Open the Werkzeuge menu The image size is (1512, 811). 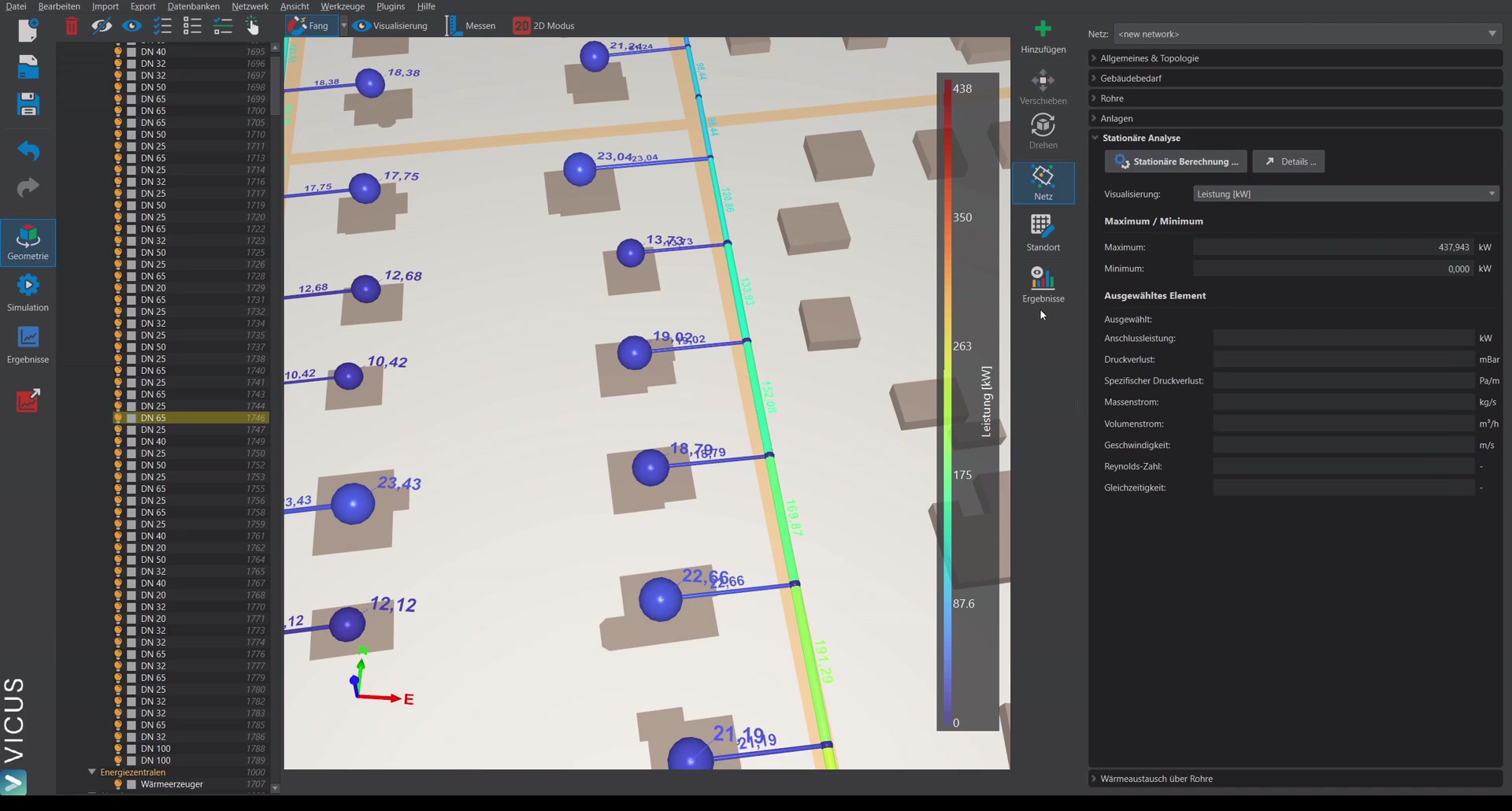click(x=343, y=6)
